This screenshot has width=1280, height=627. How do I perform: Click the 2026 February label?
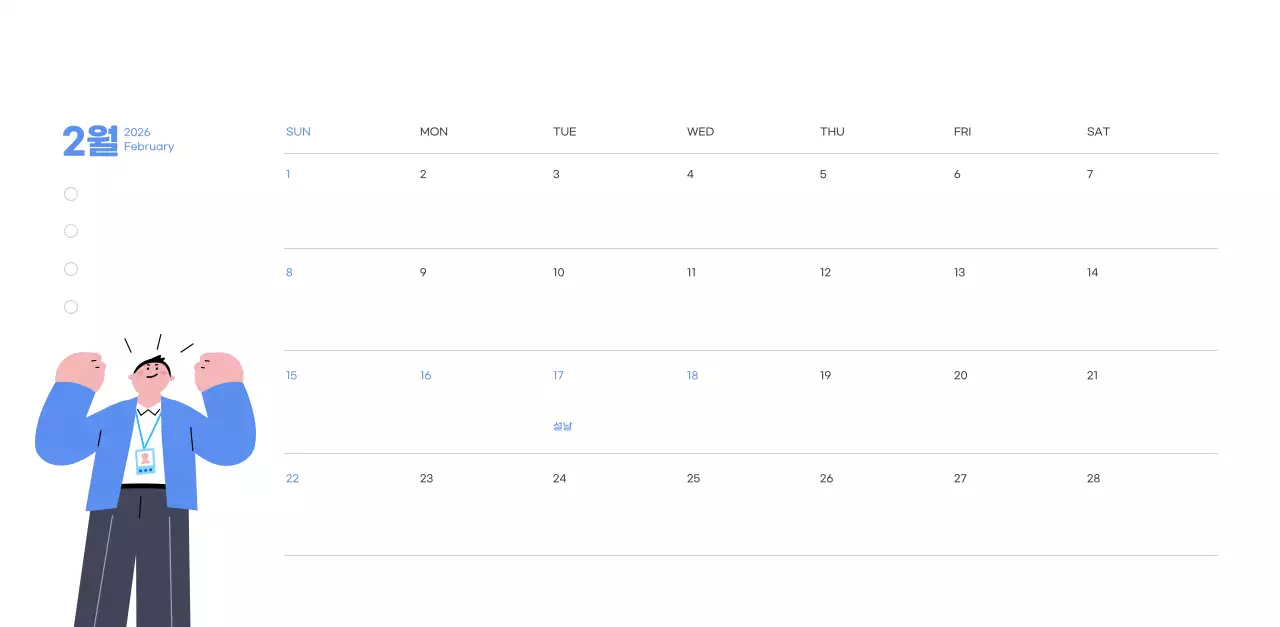click(x=148, y=140)
